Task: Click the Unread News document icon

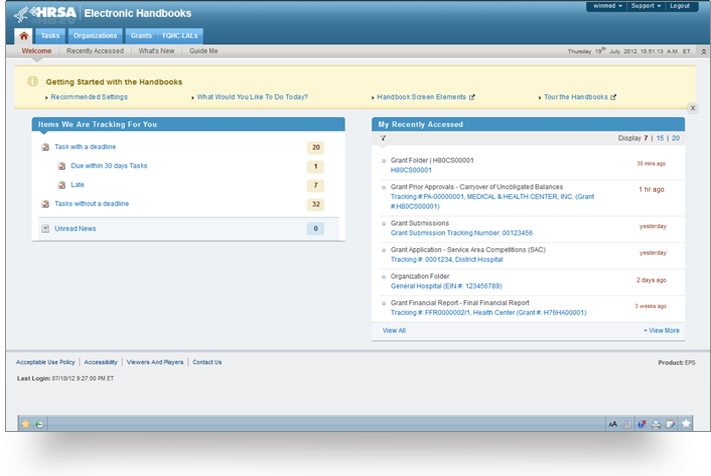Action: [x=45, y=229]
